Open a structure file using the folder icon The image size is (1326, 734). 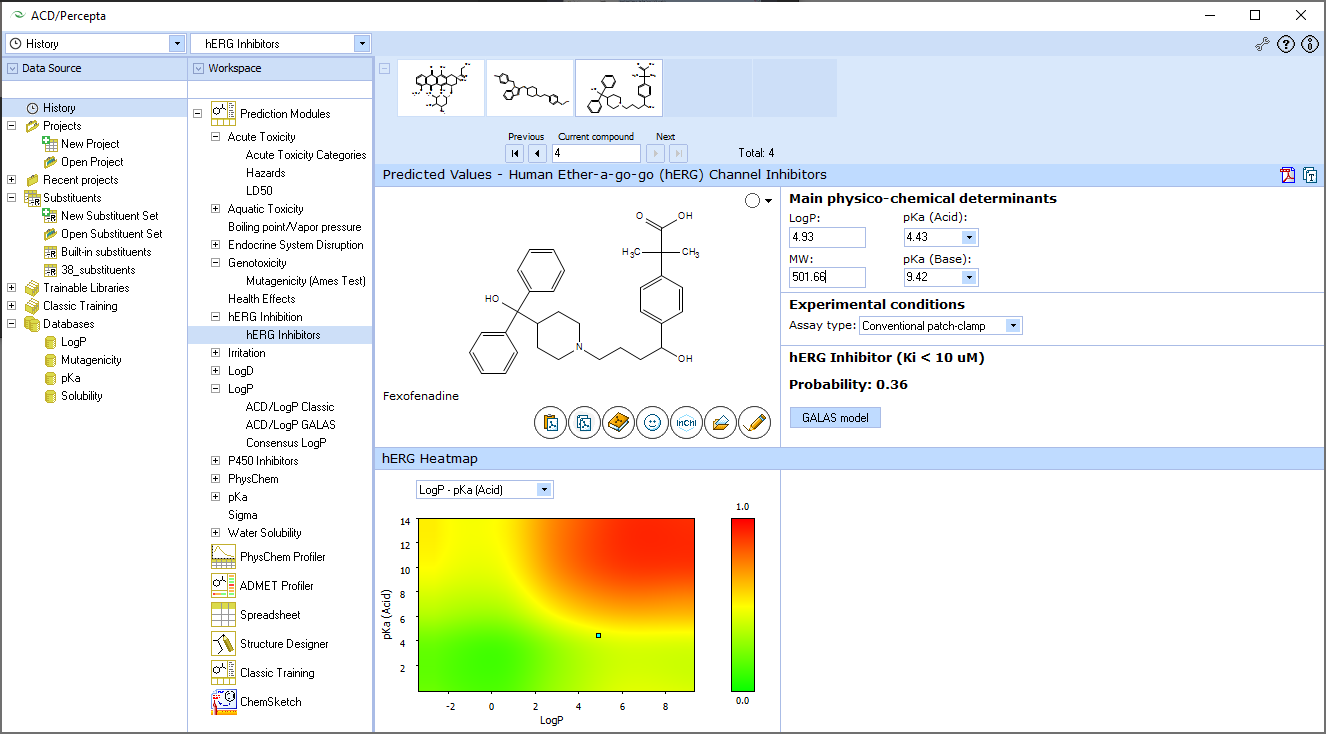(x=720, y=422)
